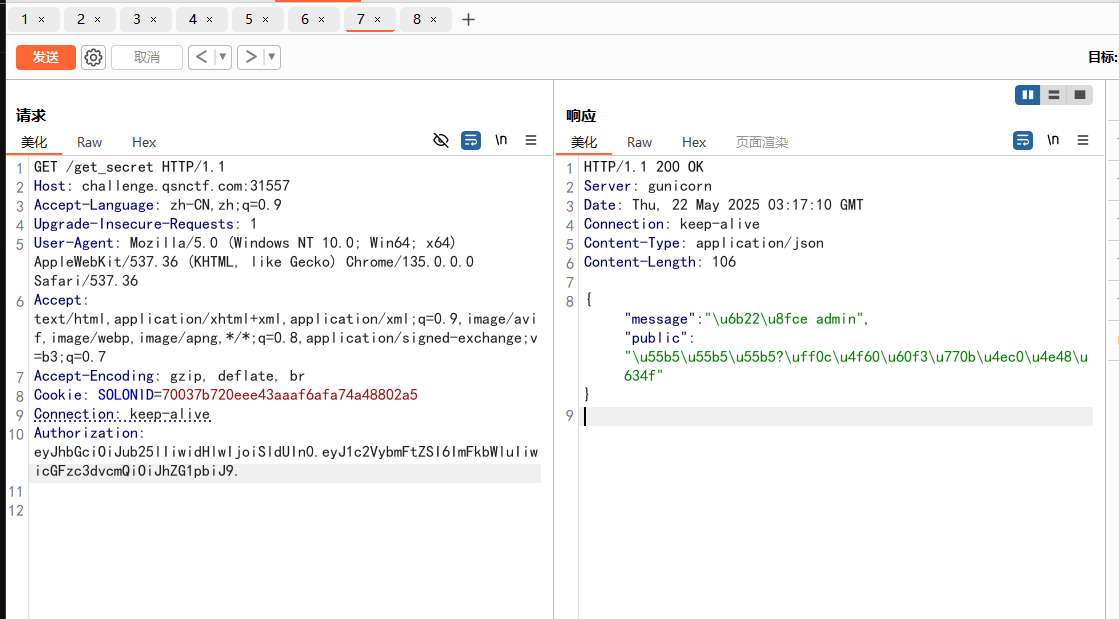1119x619 pixels.
Task: Toggle word wrap in the response panel
Action: pos(1023,141)
